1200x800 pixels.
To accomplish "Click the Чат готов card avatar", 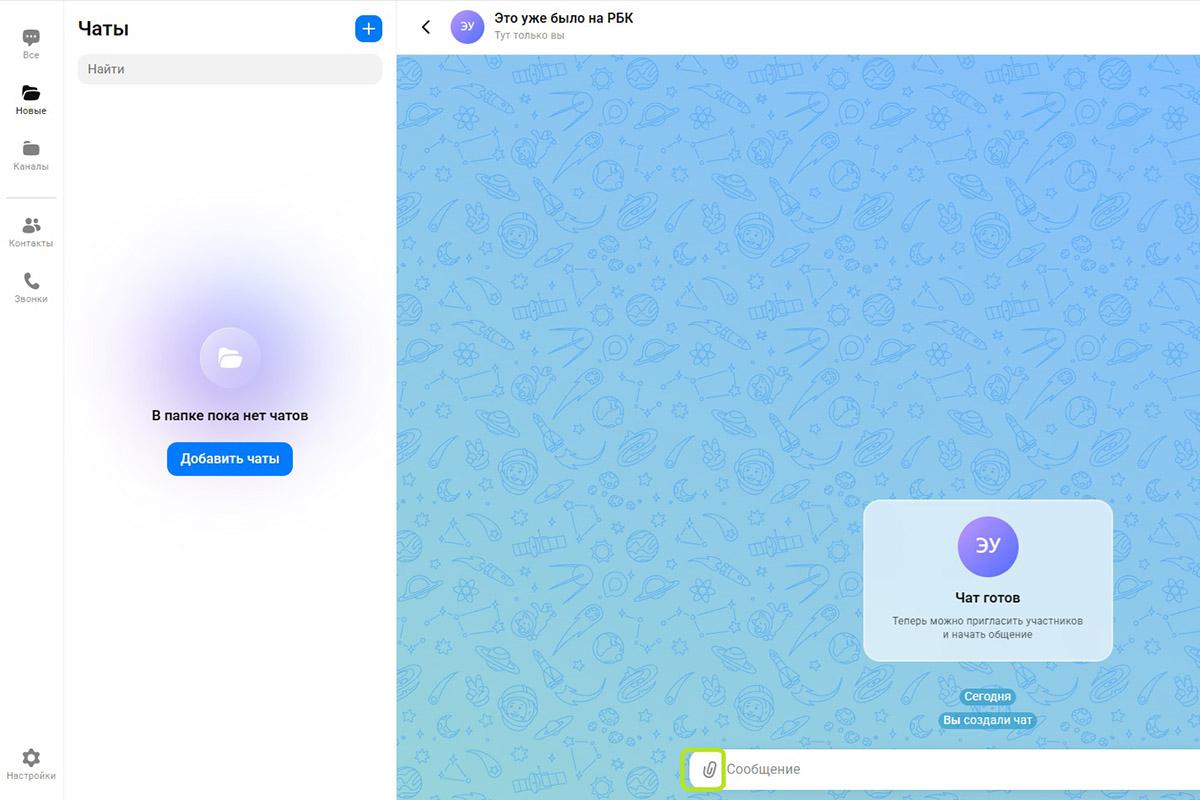I will click(x=988, y=547).
